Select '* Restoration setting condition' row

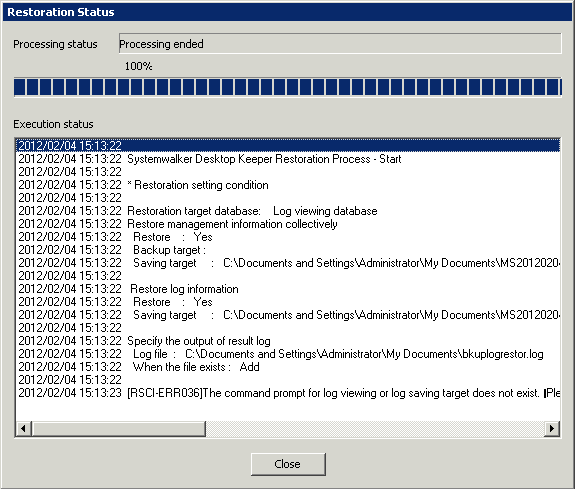point(288,185)
